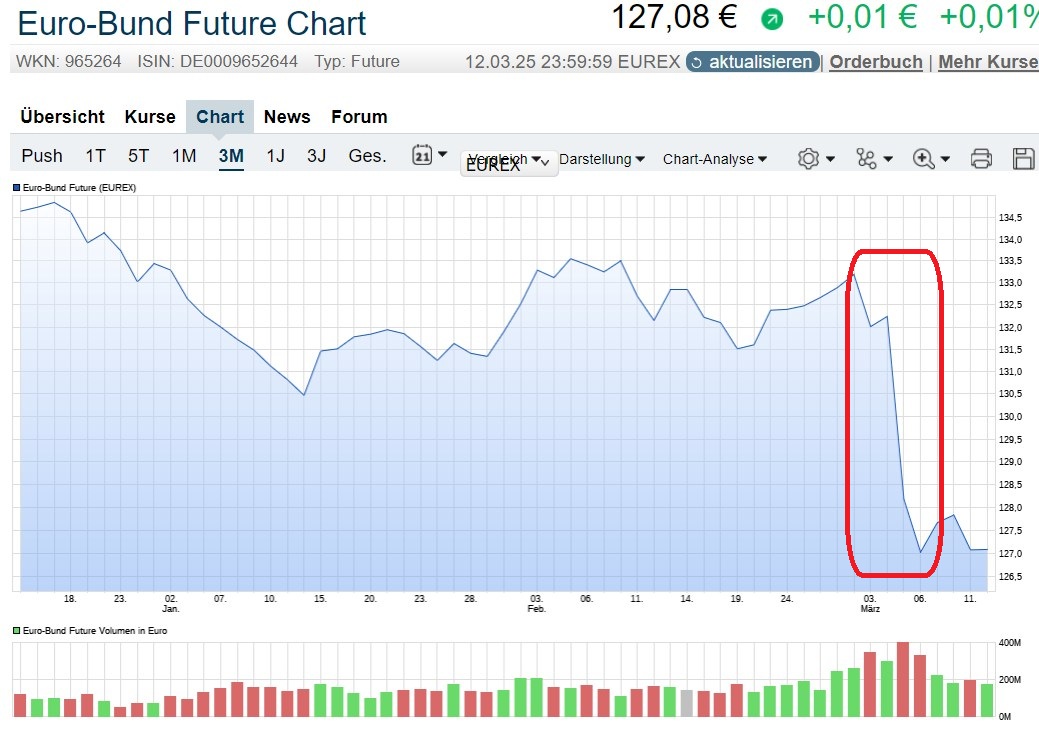Click the green price trend arrow icon

(772, 19)
